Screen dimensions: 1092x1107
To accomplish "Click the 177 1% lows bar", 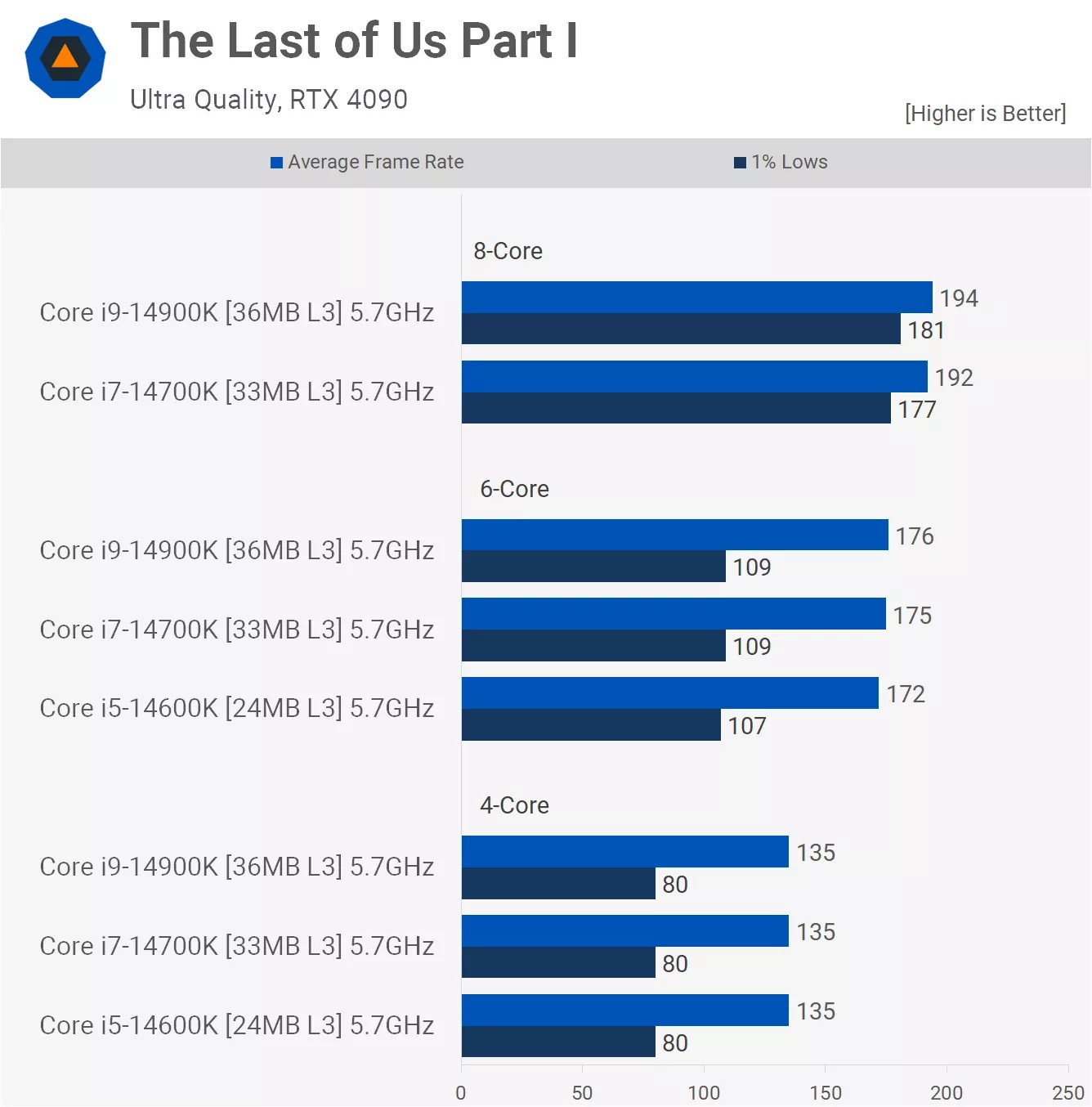I will pyautogui.click(x=676, y=408).
